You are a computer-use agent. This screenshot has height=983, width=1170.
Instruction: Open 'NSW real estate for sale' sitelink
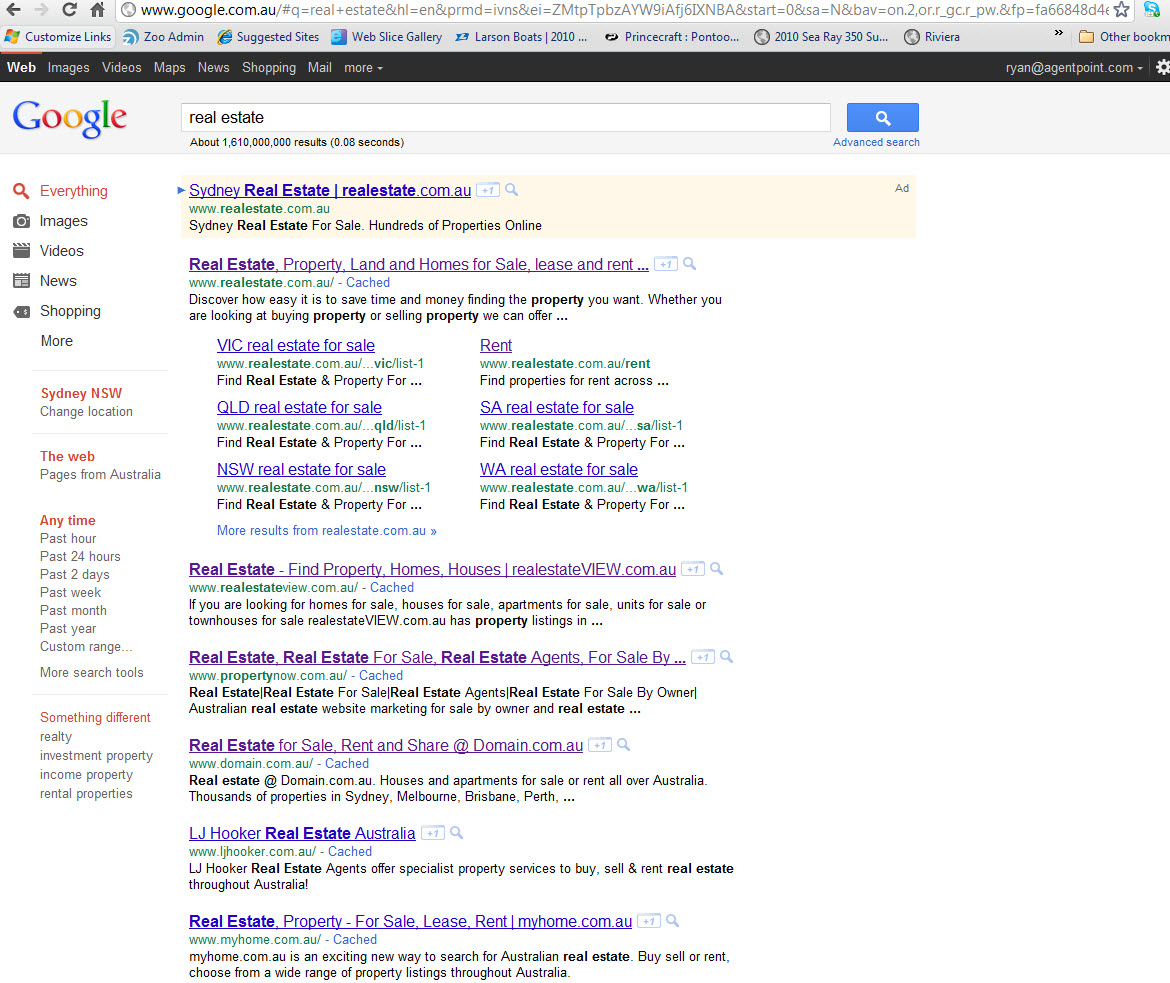(x=301, y=469)
